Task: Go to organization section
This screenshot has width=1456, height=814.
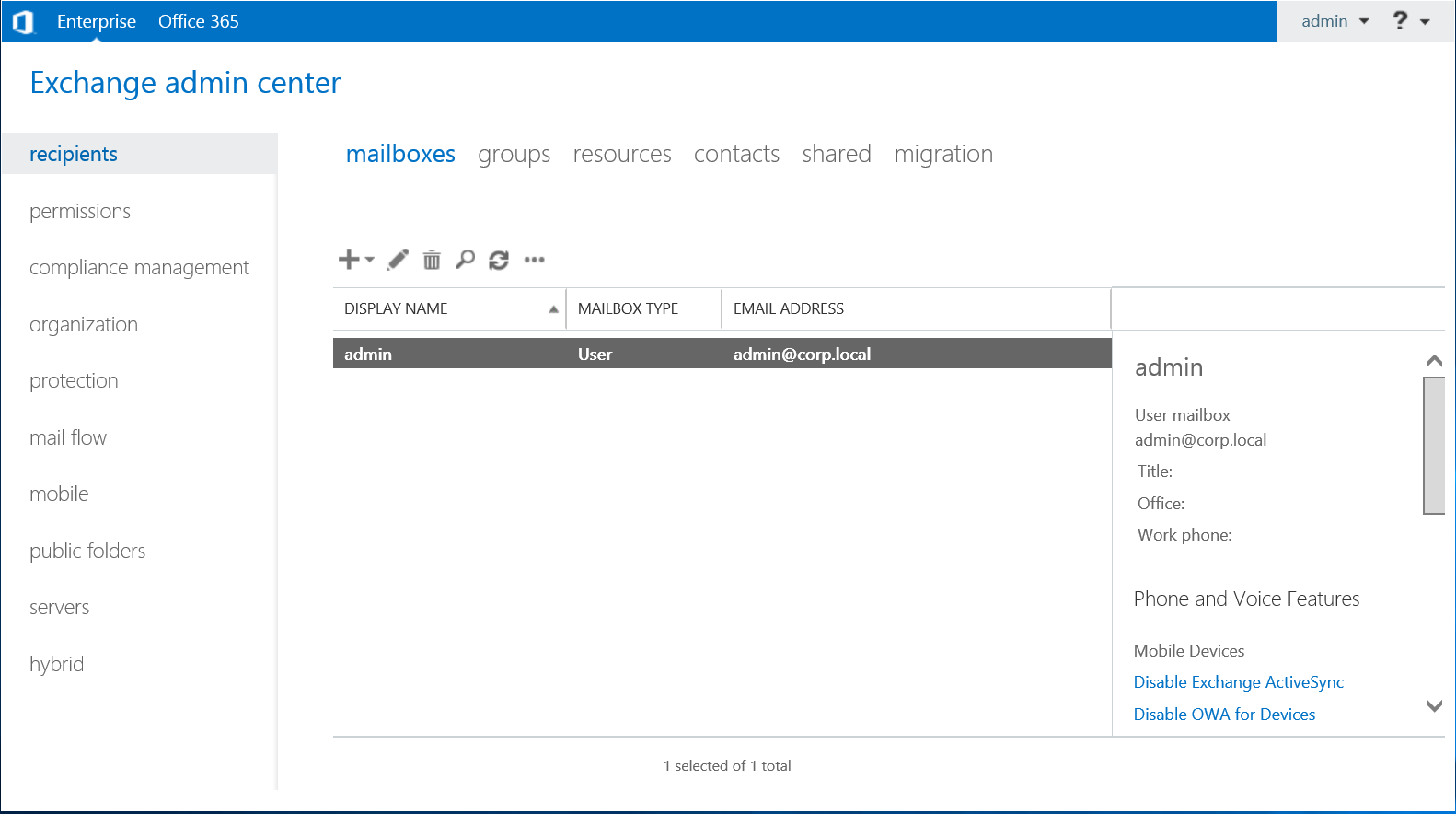Action: coord(84,325)
